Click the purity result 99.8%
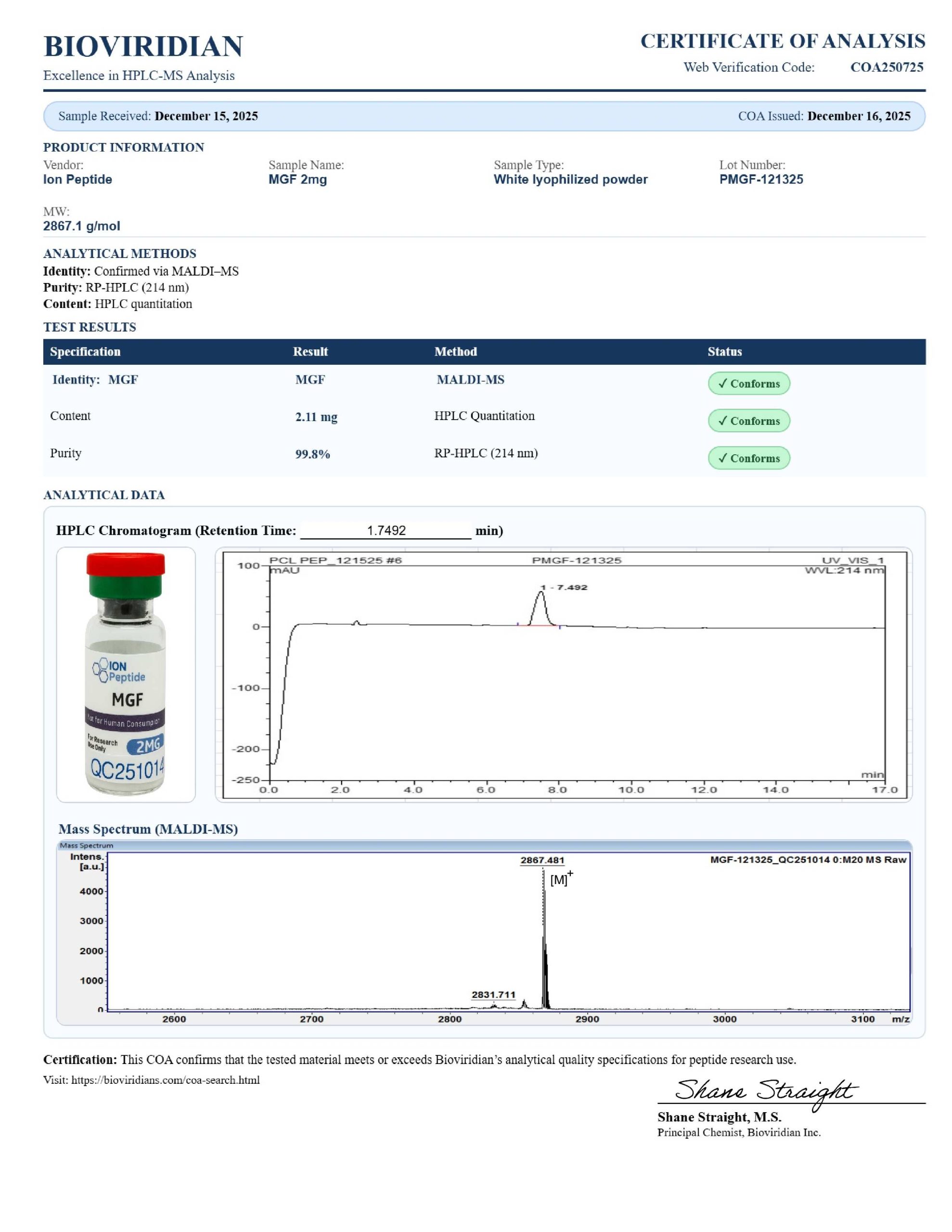Viewport: 952px width, 1232px height. point(313,454)
